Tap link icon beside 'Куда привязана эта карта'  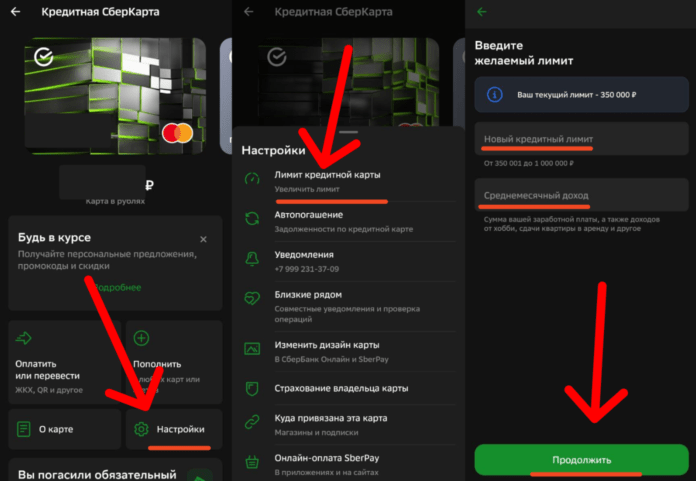(252, 422)
